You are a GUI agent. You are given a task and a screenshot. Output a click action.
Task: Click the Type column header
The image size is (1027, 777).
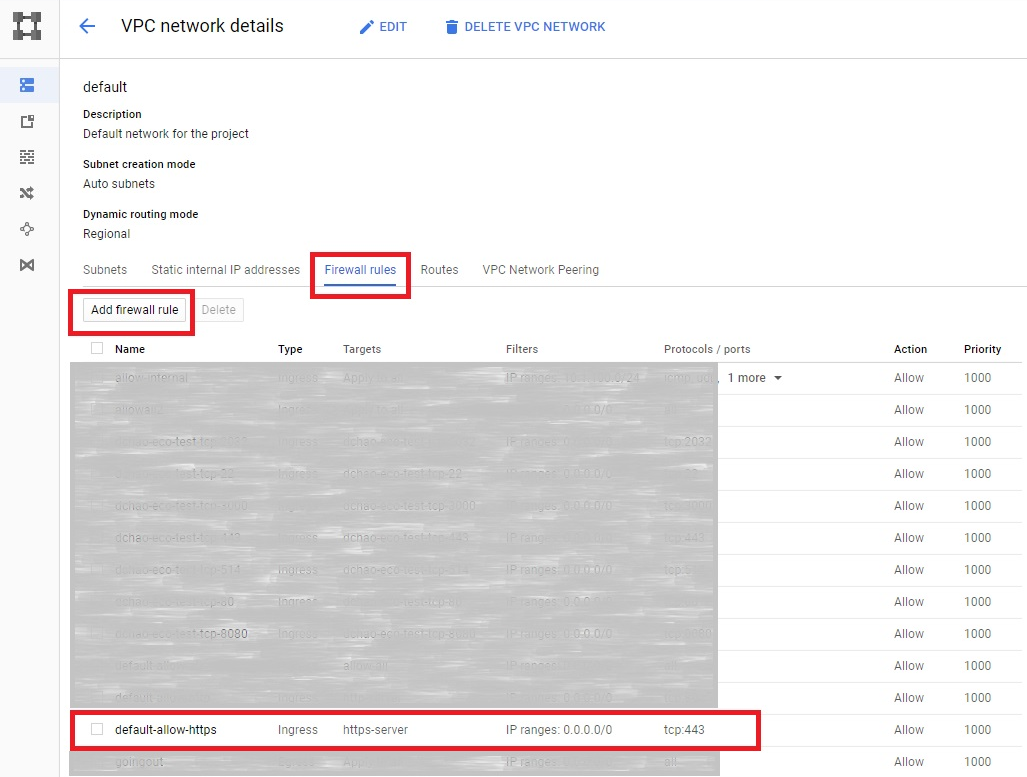coord(290,349)
